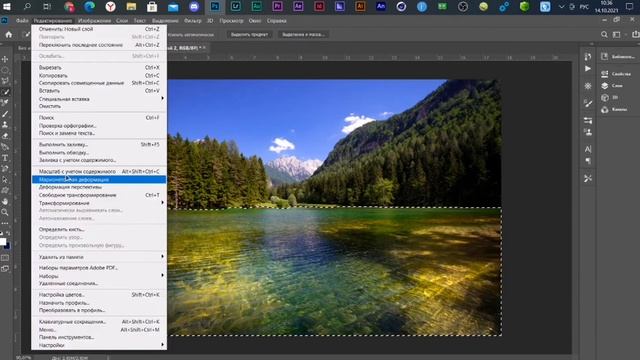
Task: Open Premiere Pro from the taskbar
Action: click(x=277, y=7)
